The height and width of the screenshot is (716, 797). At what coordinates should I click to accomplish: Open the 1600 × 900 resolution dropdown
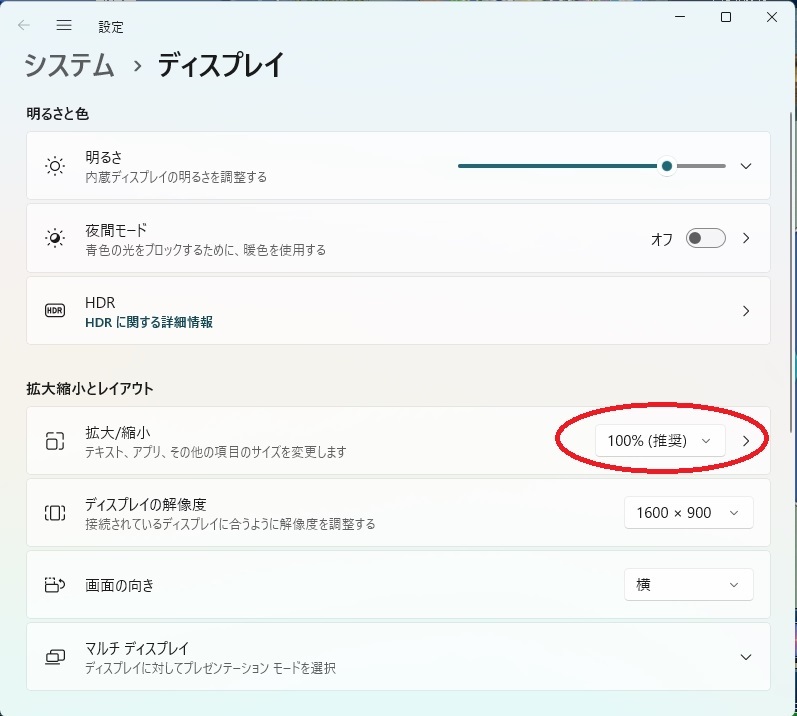688,513
